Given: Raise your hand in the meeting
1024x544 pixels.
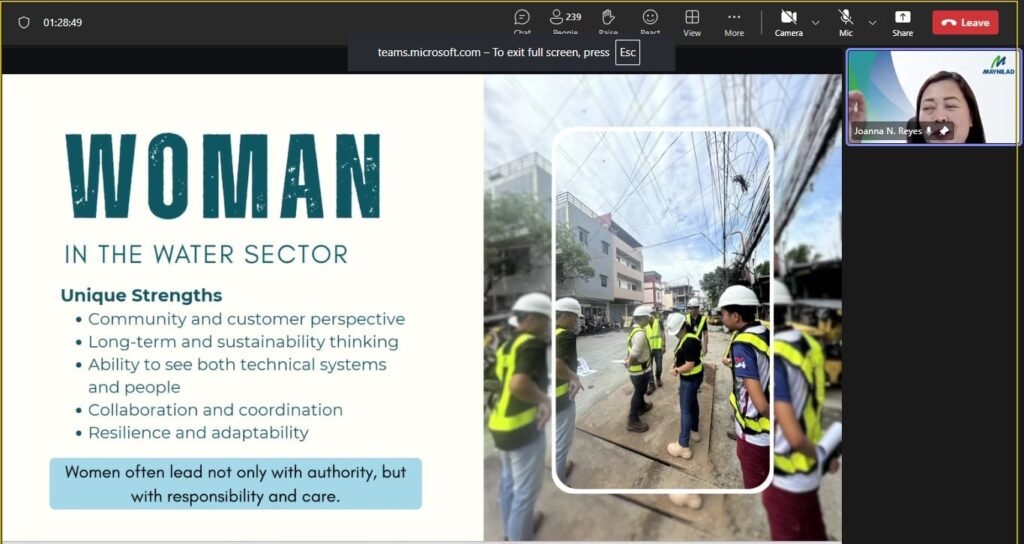Looking at the screenshot, I should tap(608, 21).
